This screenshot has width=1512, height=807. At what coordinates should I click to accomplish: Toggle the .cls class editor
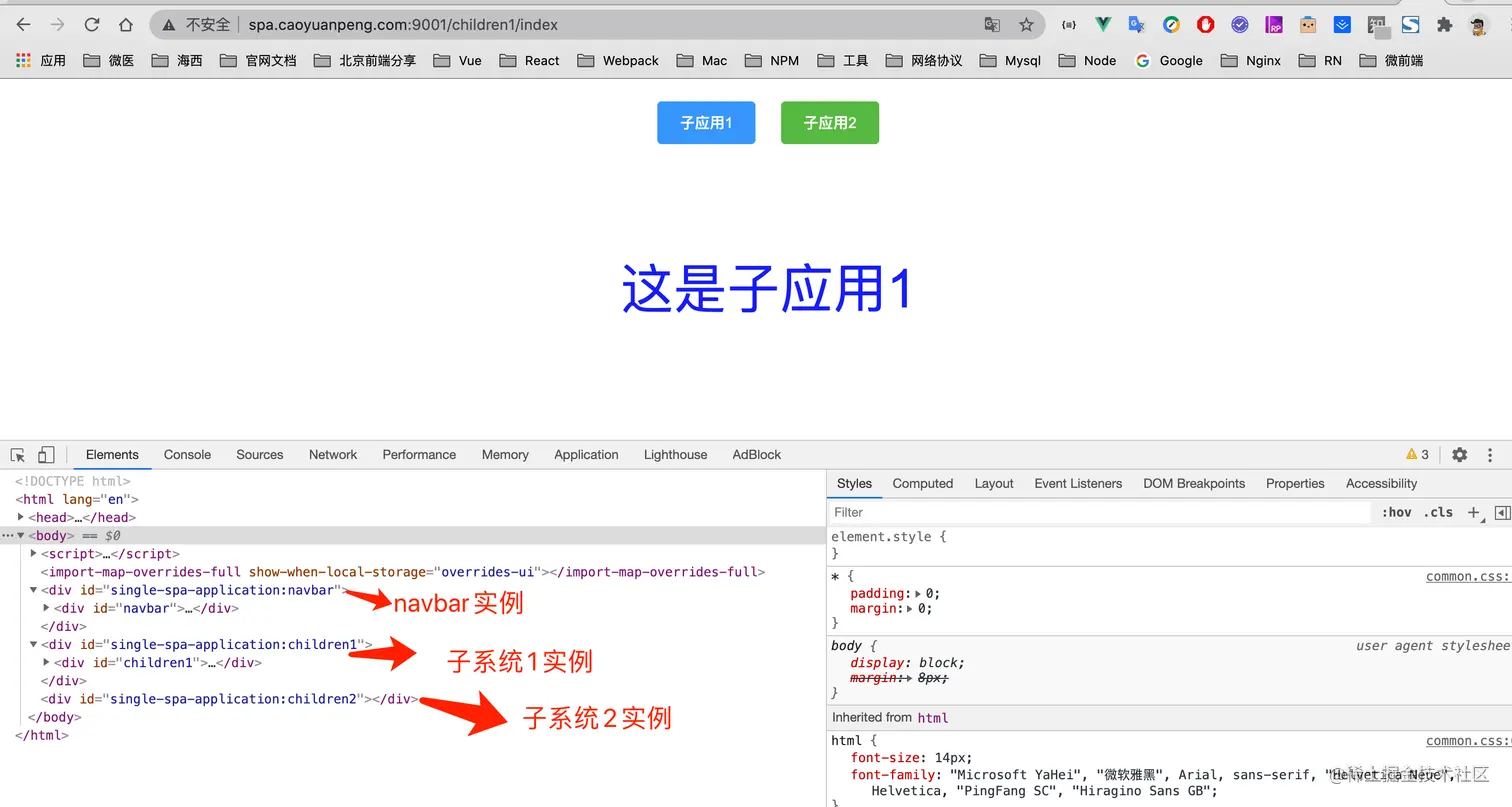(x=1438, y=512)
